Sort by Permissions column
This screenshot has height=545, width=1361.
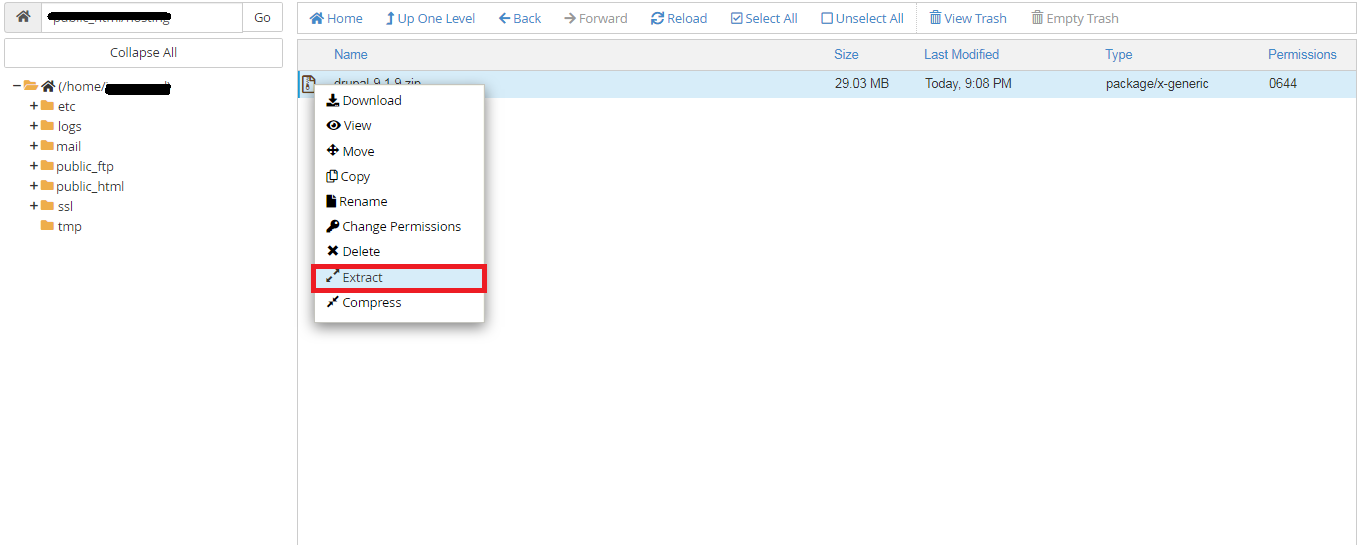[x=1302, y=55]
